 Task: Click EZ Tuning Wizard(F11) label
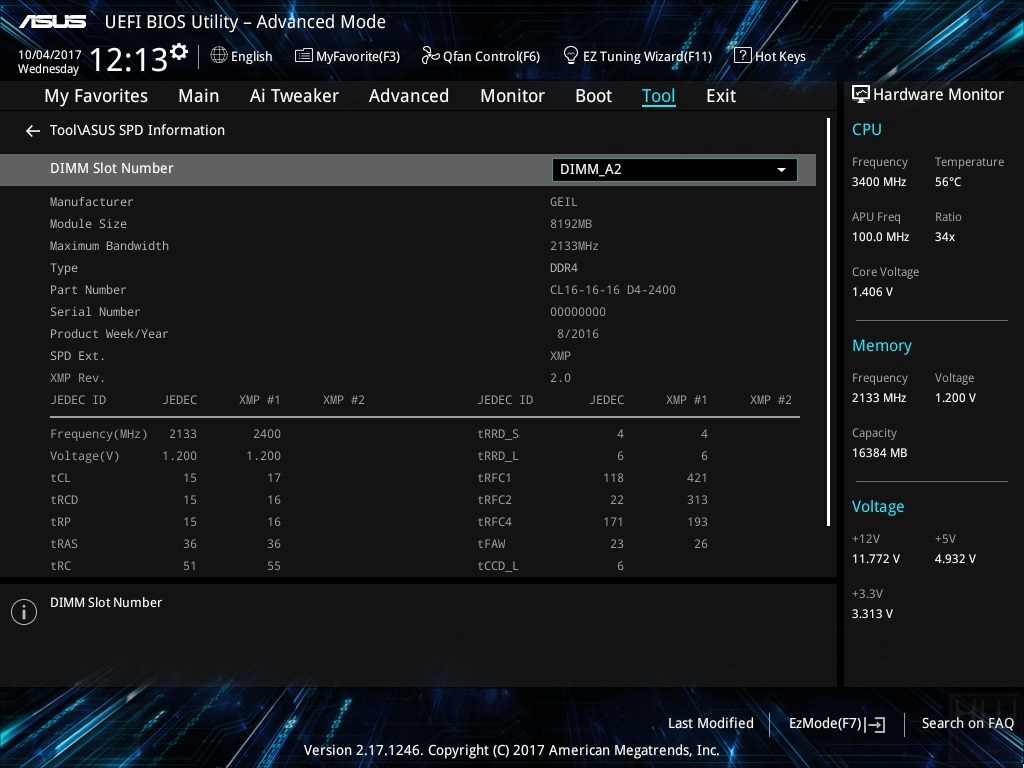(x=647, y=56)
